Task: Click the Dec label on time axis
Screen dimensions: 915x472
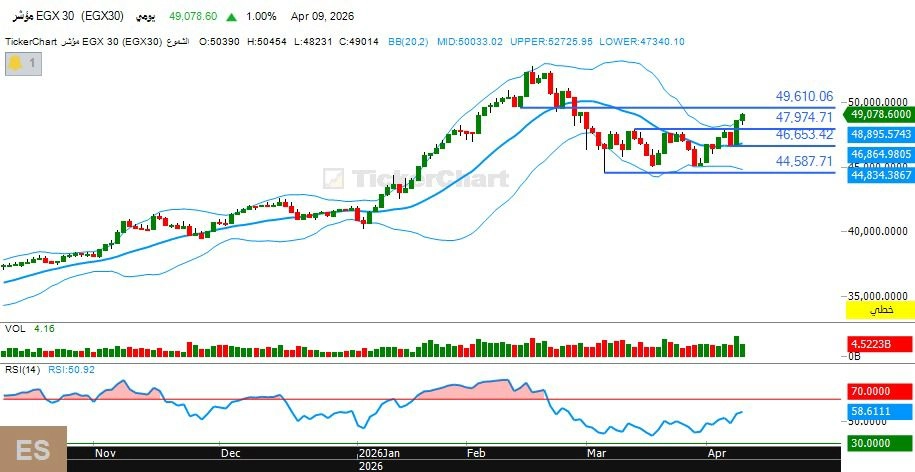Action: (230, 453)
